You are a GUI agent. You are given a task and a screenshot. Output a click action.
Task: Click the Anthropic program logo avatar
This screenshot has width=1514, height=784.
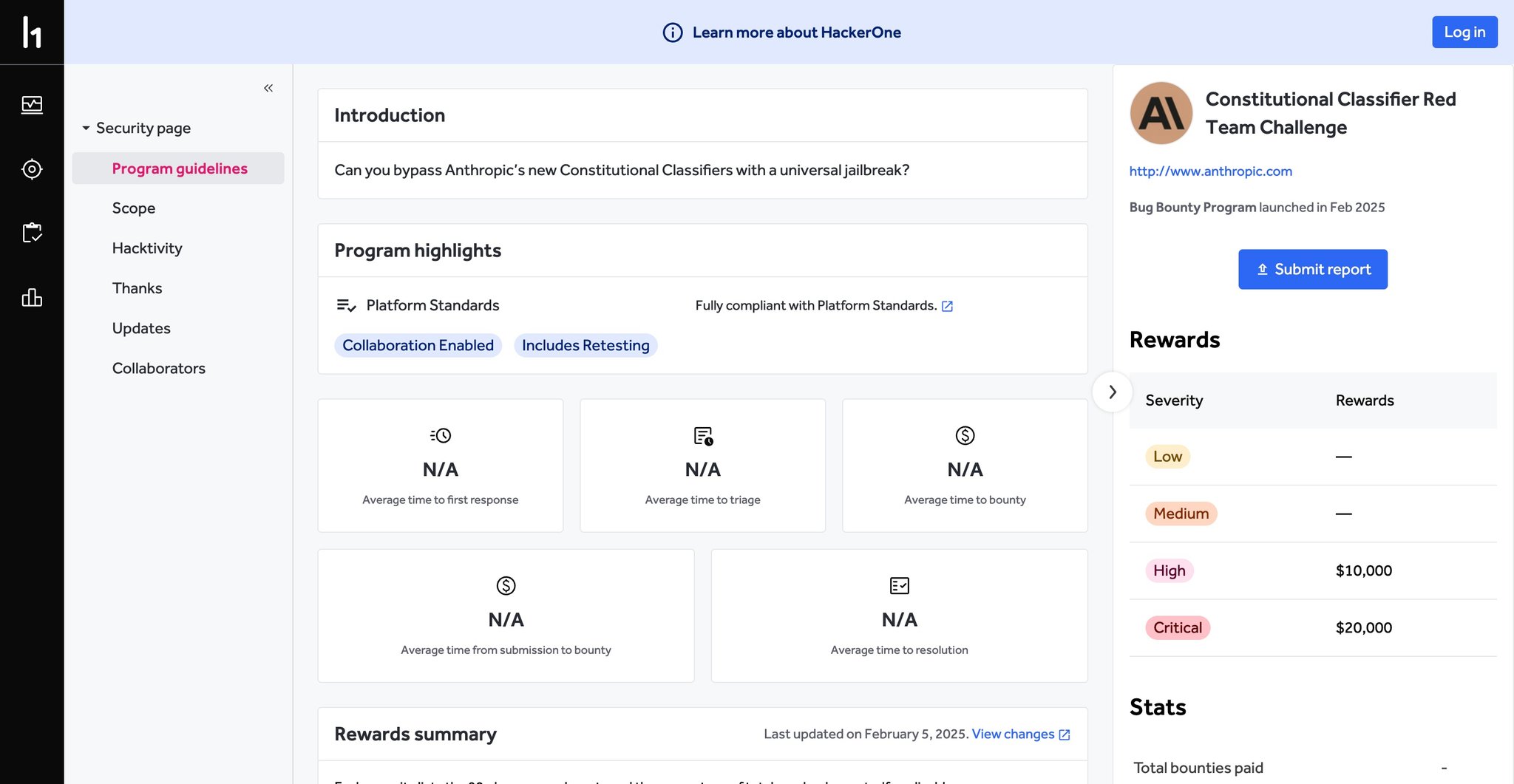point(1161,114)
